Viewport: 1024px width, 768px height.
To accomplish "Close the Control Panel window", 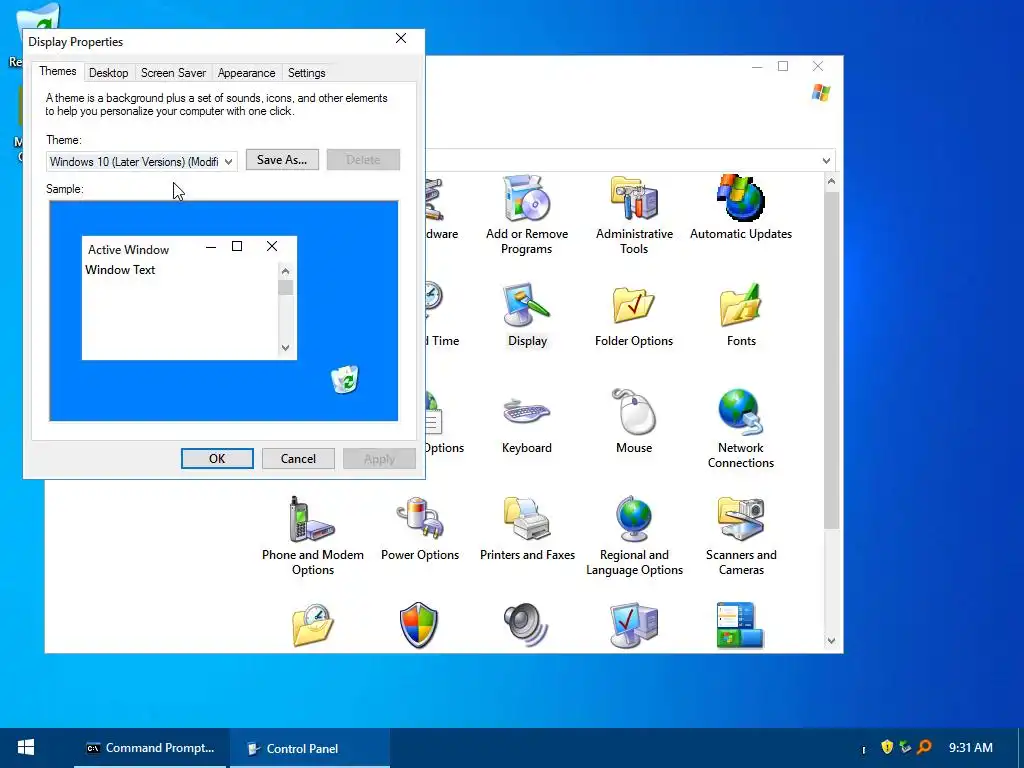I will point(818,66).
